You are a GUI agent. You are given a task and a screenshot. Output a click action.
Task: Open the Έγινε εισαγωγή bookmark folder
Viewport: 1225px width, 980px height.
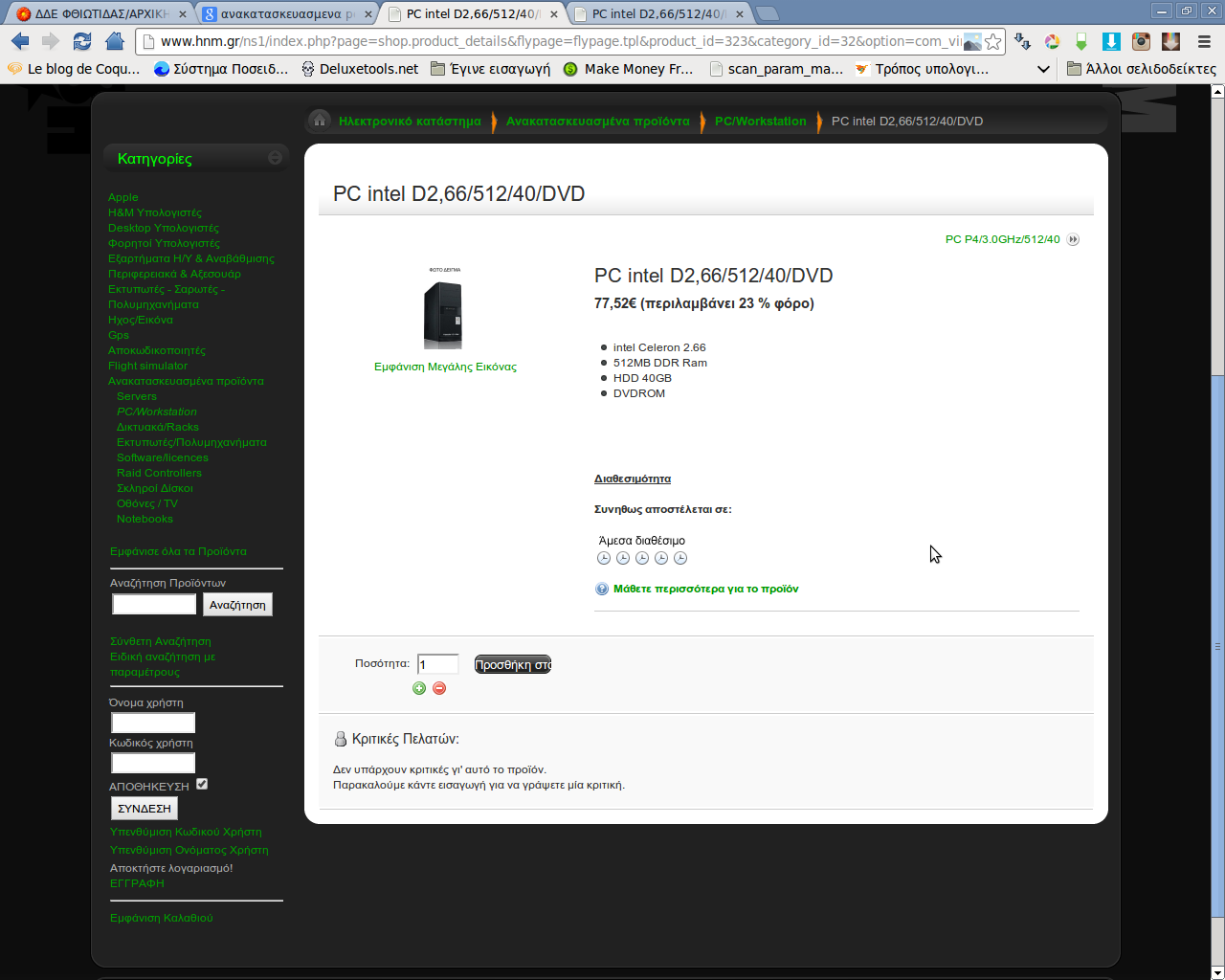[x=490, y=69]
